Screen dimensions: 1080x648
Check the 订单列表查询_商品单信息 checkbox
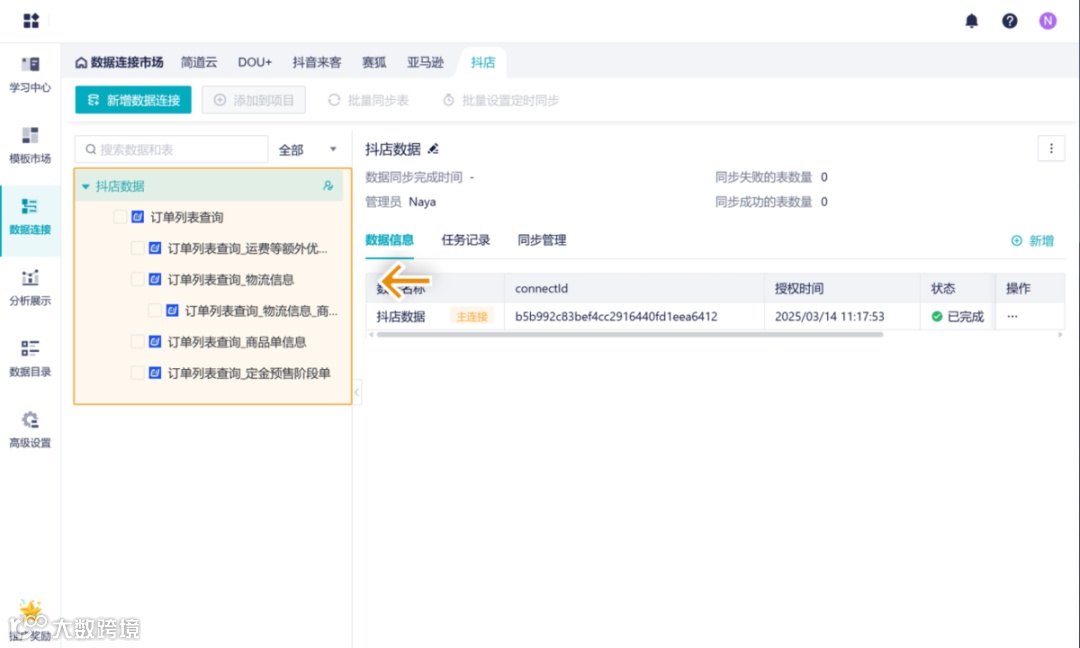[x=137, y=342]
